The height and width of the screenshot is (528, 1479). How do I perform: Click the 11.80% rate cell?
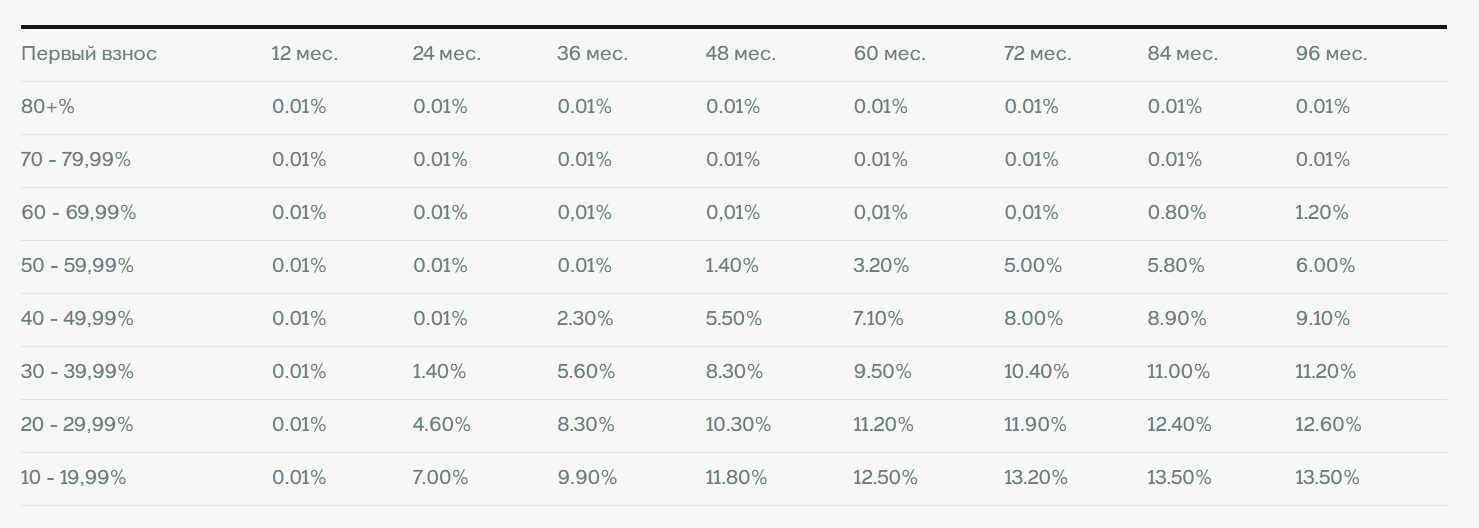pyautogui.click(x=737, y=478)
